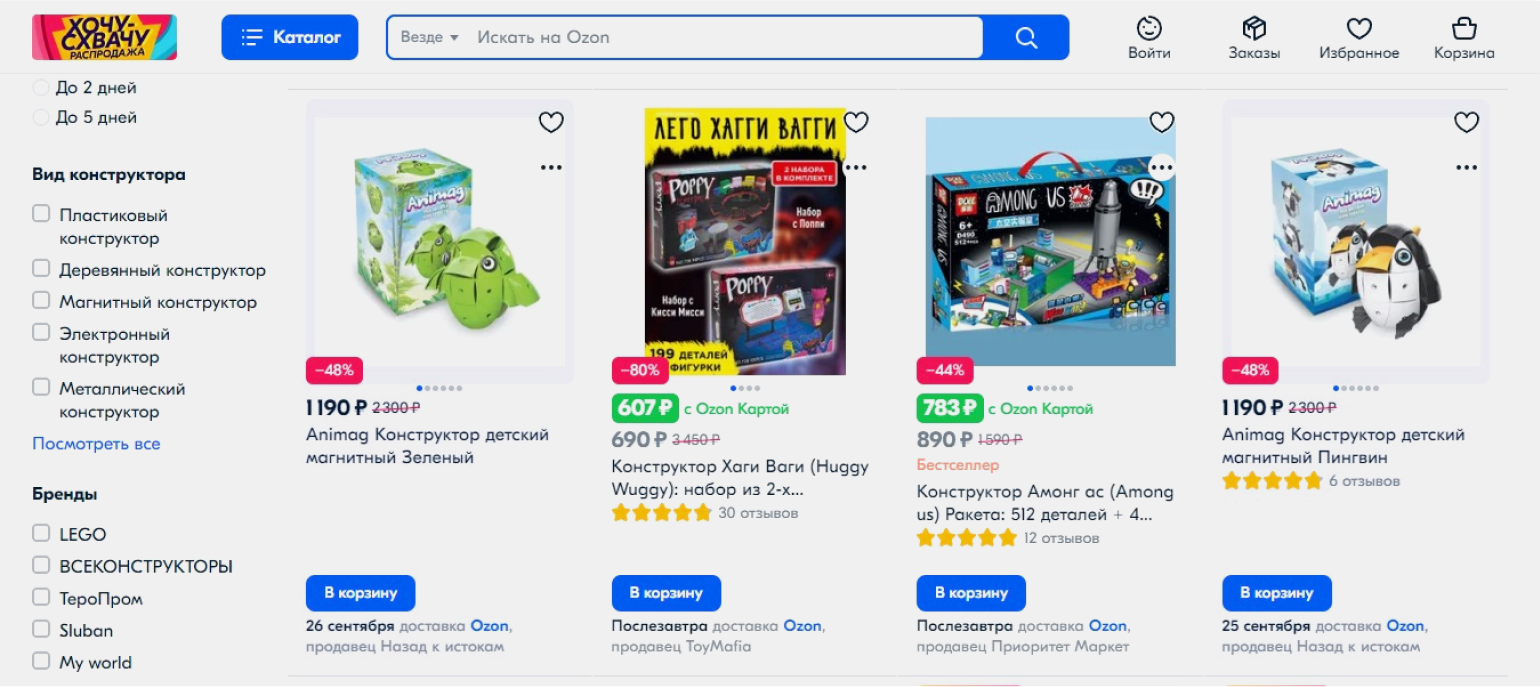Favorite the Animag Зеленый product with heart
Screen dimensions: 1540x687
551,122
